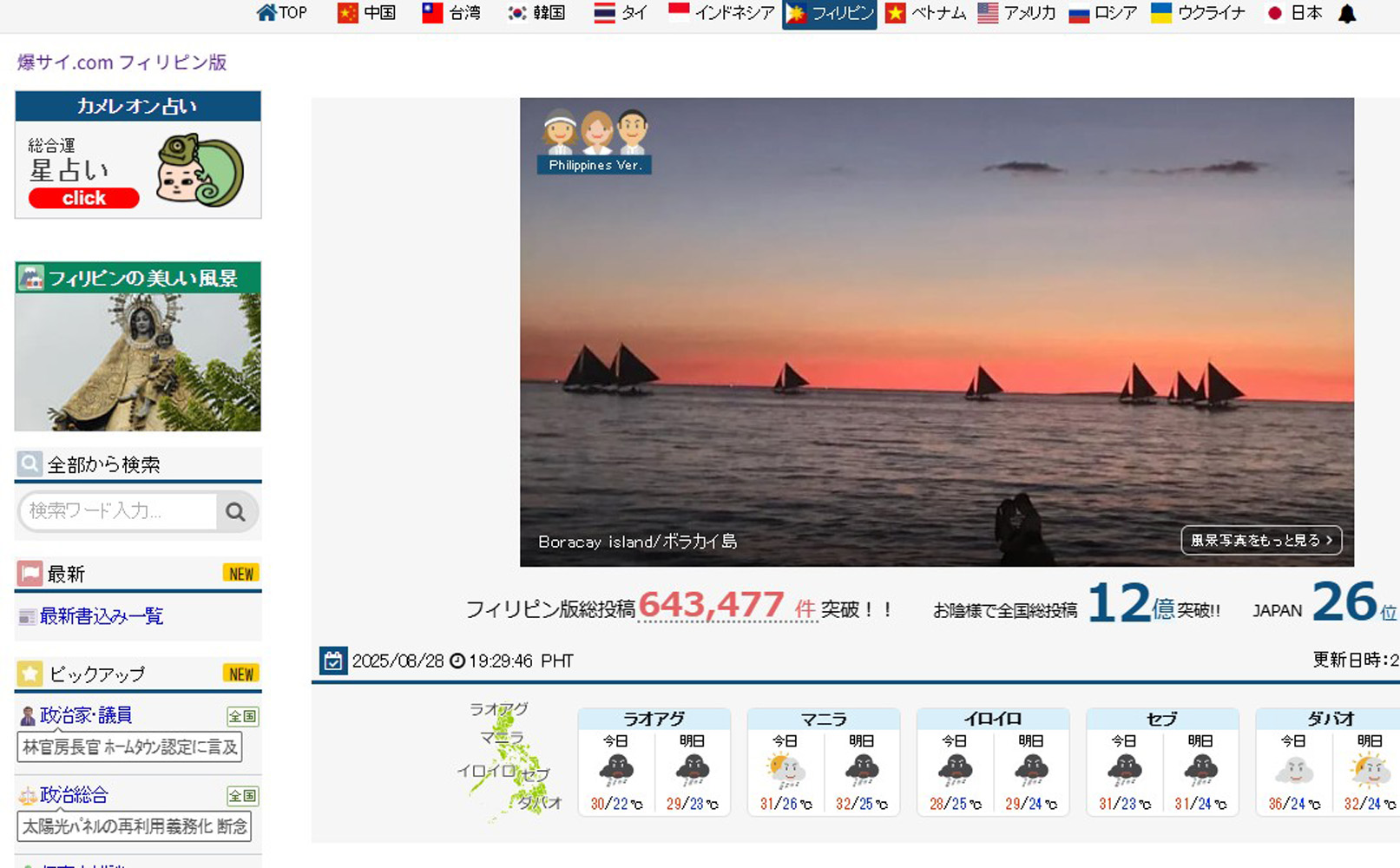
Task: Click the Virgin Mary statue scenery thumbnail
Action: coord(138,361)
